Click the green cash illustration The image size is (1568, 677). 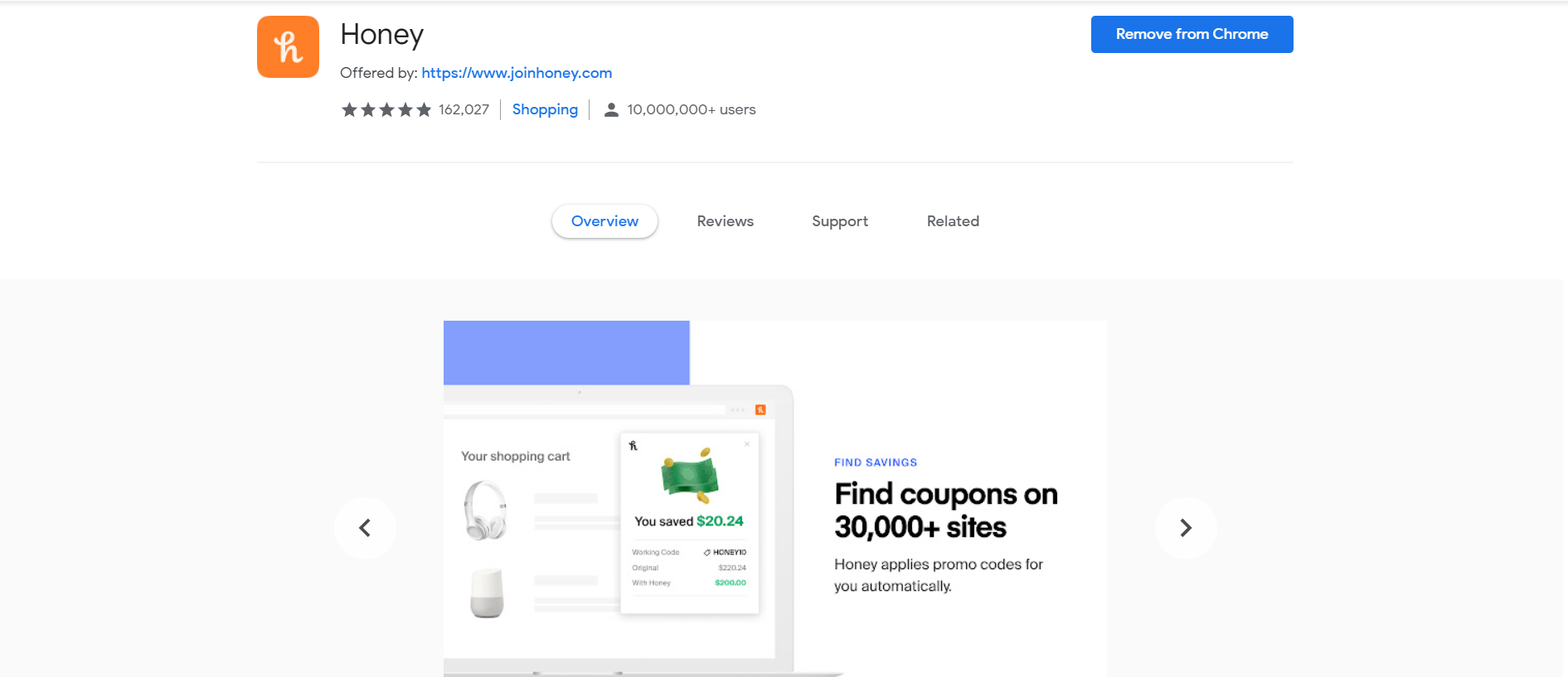click(x=689, y=476)
